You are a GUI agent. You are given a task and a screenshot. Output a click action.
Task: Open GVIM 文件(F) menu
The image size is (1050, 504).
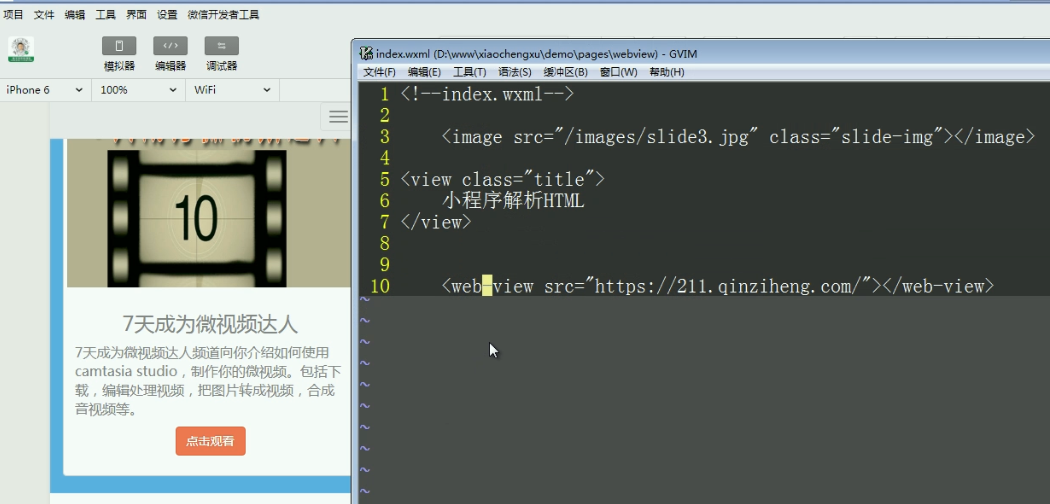pyautogui.click(x=379, y=72)
